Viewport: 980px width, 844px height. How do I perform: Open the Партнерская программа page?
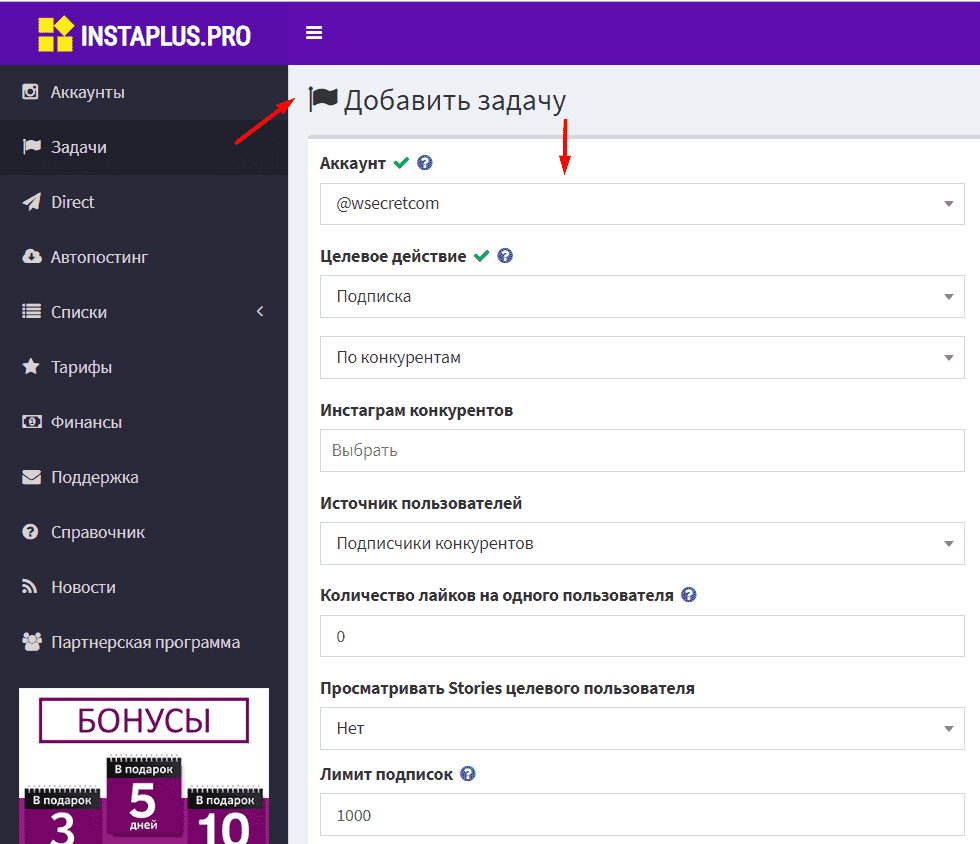coord(144,642)
